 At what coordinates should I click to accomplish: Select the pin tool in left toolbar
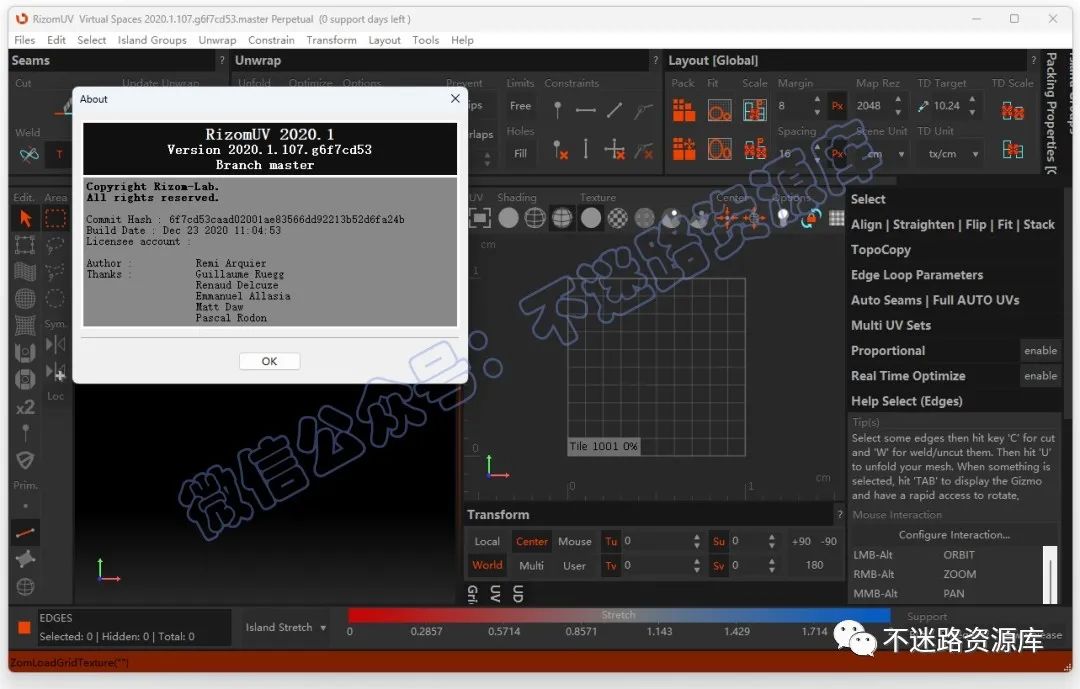pos(25,433)
